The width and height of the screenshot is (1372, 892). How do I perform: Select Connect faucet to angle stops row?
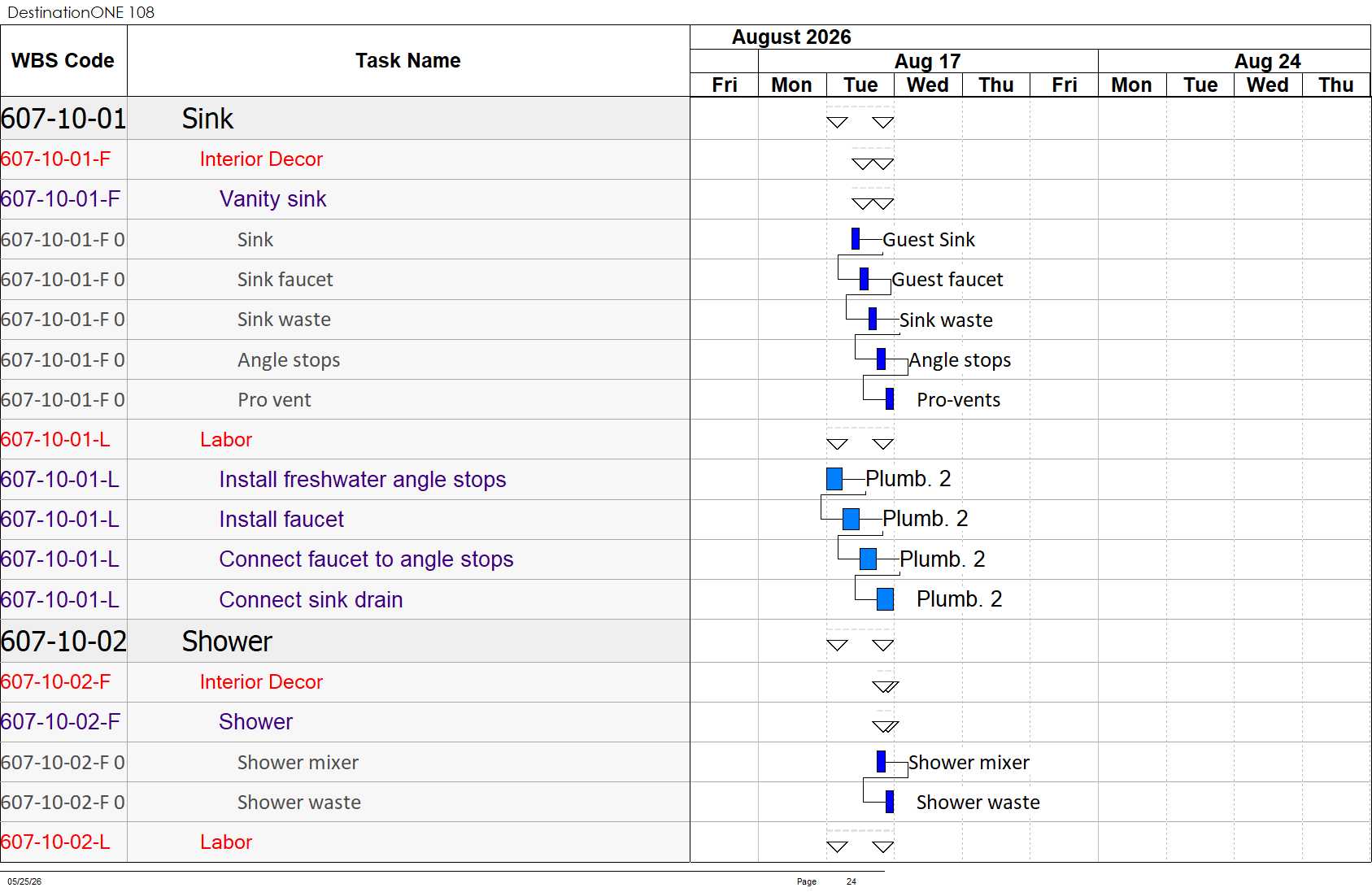[345, 559]
